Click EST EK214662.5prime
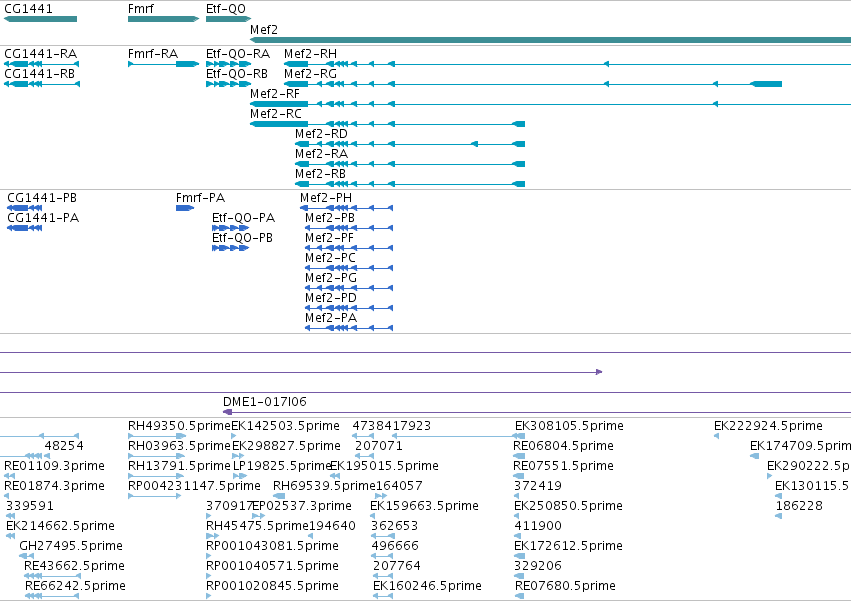 tap(60, 526)
